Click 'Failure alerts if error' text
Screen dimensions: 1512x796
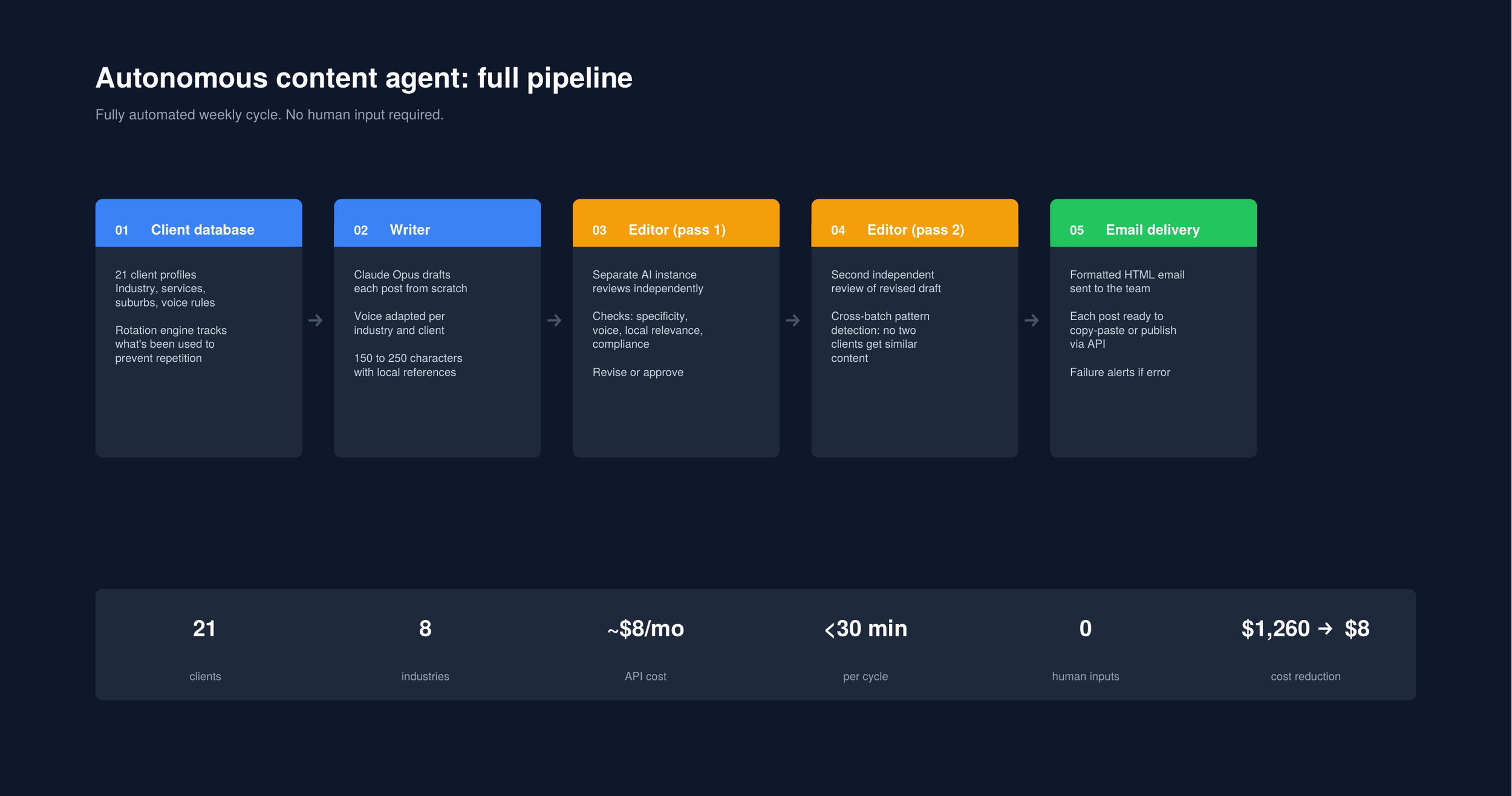(1119, 372)
